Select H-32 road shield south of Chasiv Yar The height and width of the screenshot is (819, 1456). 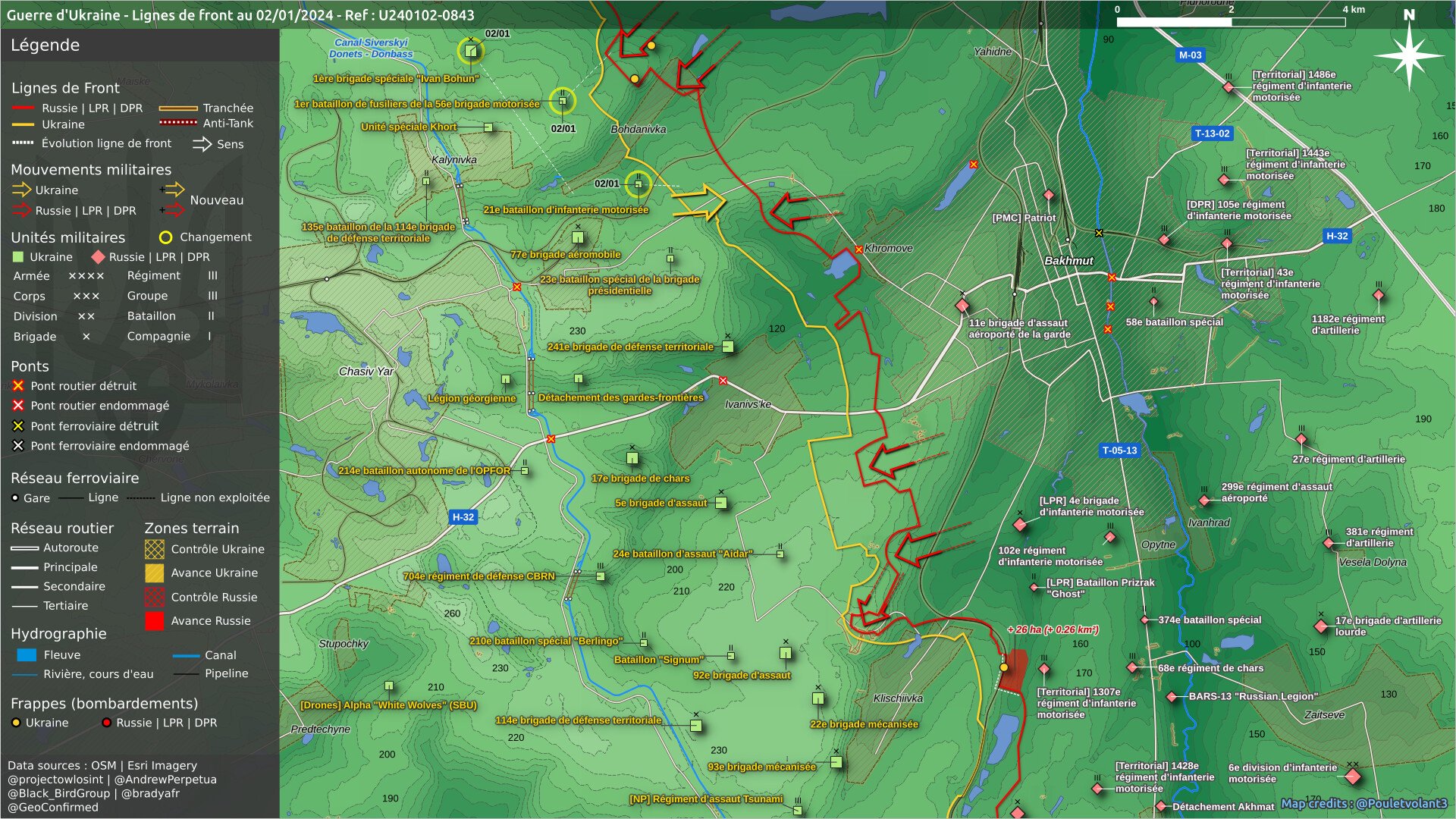tap(463, 517)
